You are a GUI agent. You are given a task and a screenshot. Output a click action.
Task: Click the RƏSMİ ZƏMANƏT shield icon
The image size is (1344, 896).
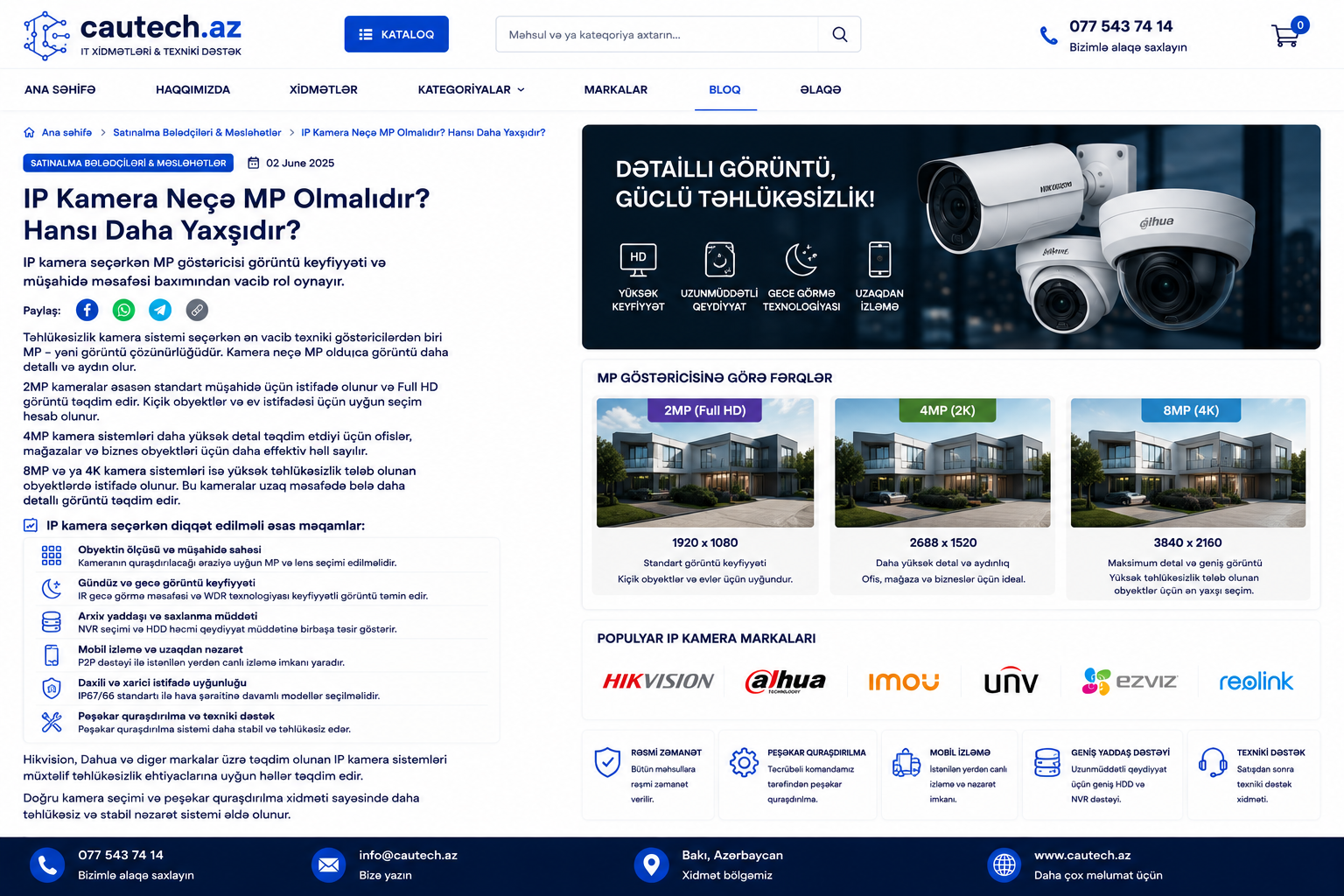(x=607, y=762)
